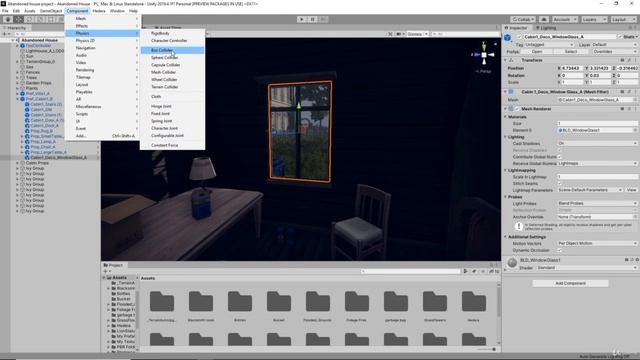The height and width of the screenshot is (360, 640).
Task: Click object picker next to Mesh field
Action: point(635,100)
